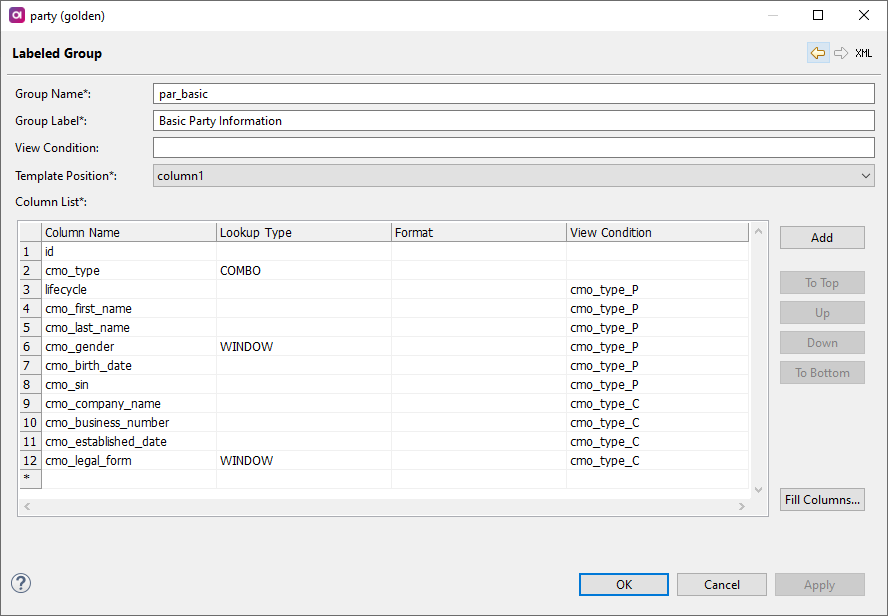The height and width of the screenshot is (616, 888).
Task: Sort by Column Name header
Action: pyautogui.click(x=129, y=232)
